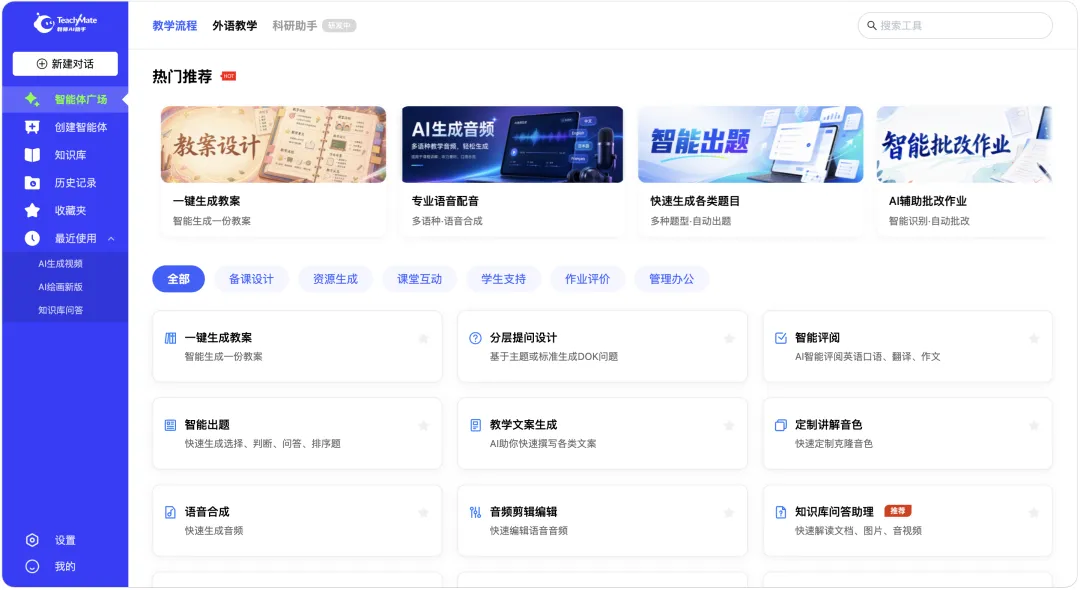The height and width of the screenshot is (590, 1080).
Task: Open 快速生成各类题目 title under banner
Action: [x=695, y=201]
